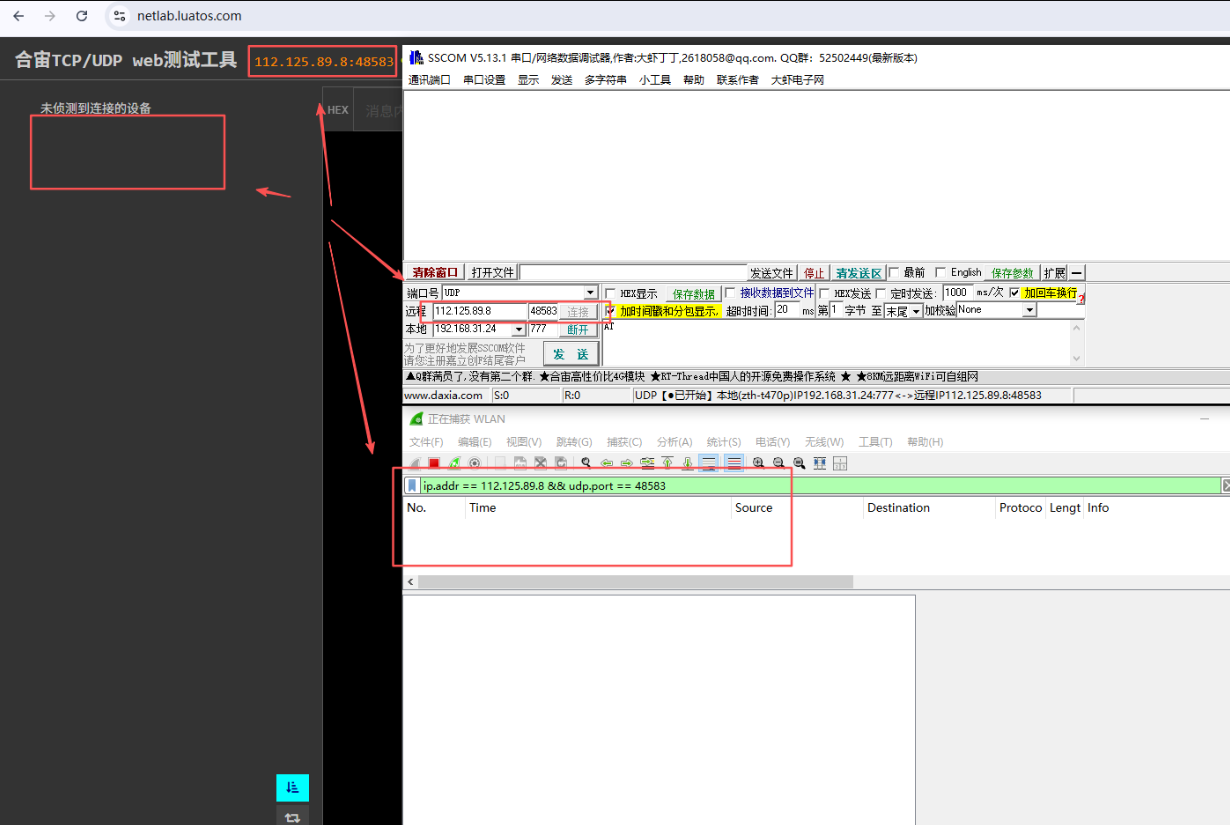Open the 串口设置 menu in SSCOM

[484, 80]
